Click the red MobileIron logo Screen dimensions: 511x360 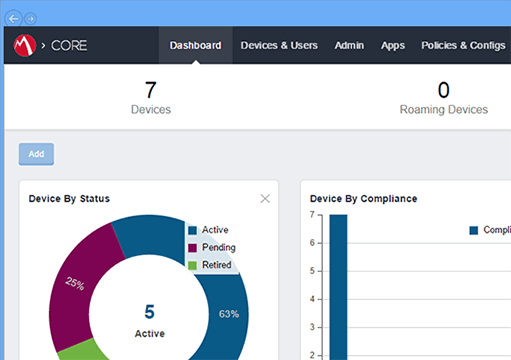[25, 45]
